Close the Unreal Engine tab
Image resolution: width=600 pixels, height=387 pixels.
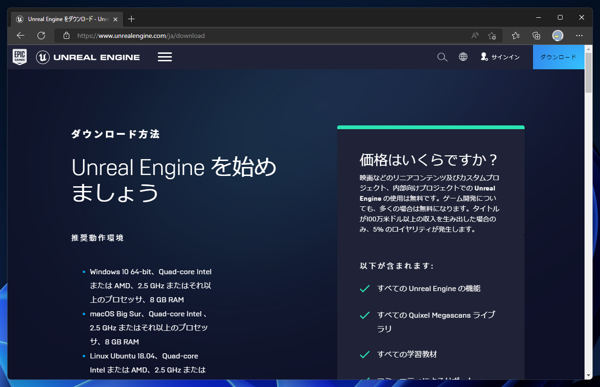click(116, 19)
